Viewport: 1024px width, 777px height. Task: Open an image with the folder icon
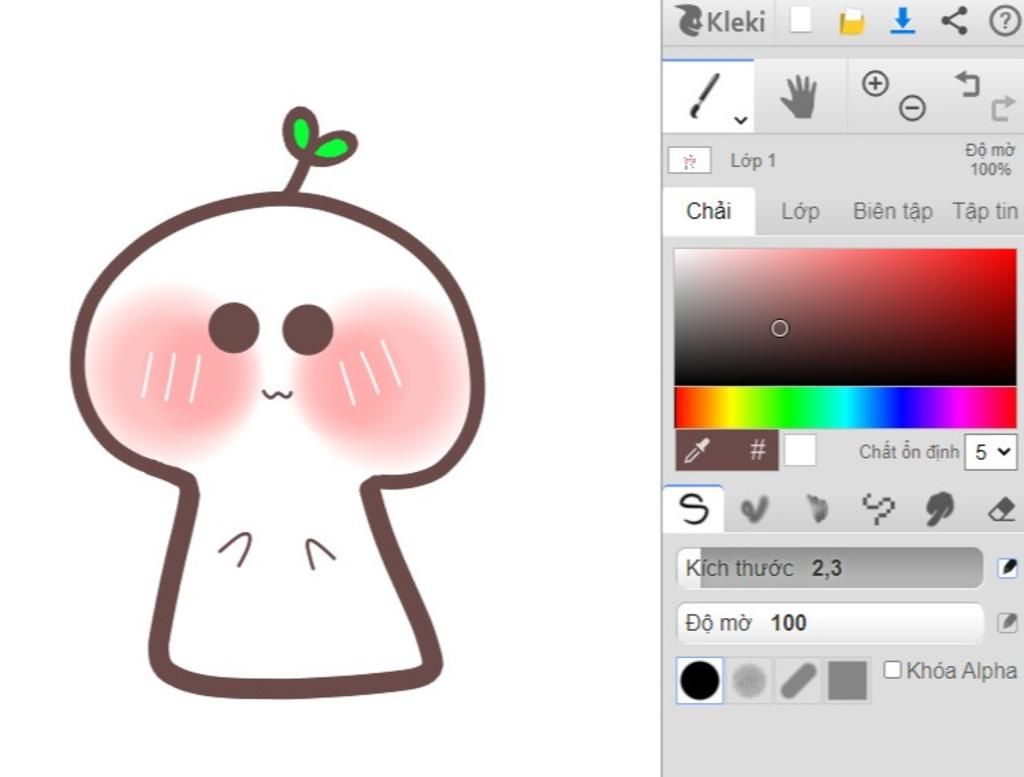[852, 22]
